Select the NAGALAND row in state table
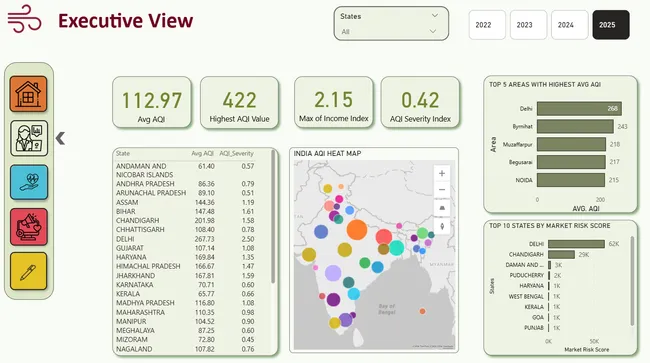Image resolution: width=650 pixels, height=363 pixels. (x=185, y=349)
